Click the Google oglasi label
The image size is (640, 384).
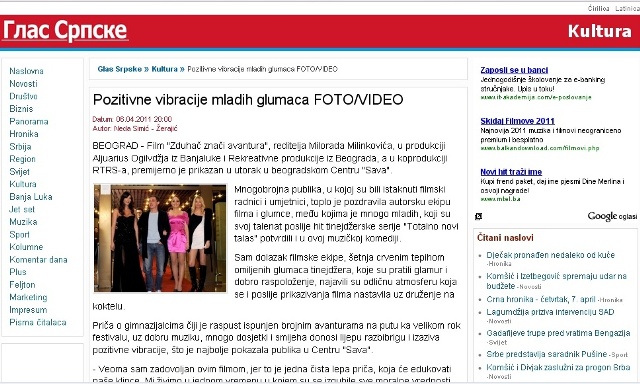point(612,216)
